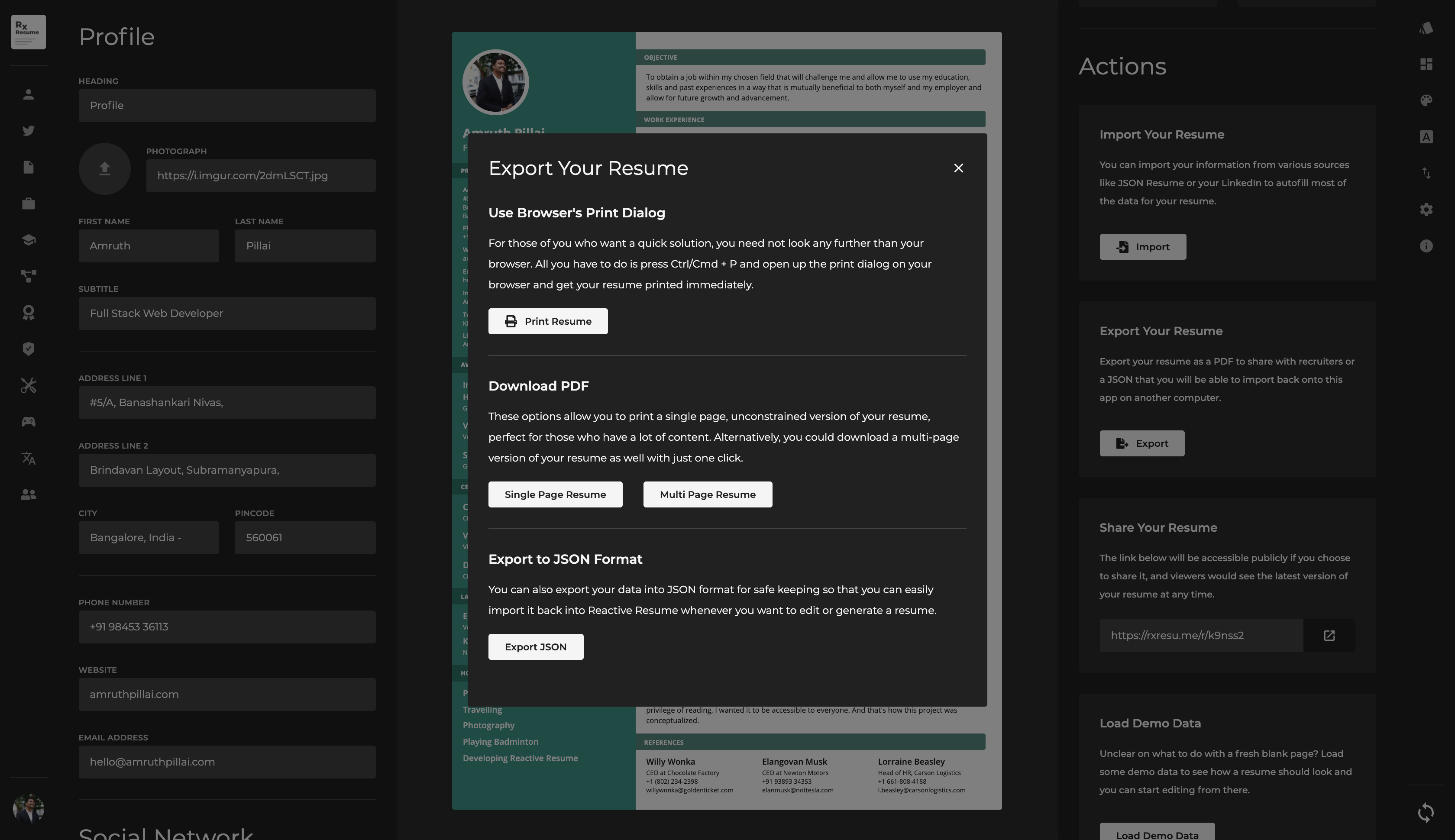1455x840 pixels.
Task: Download the Multi Page Resume PDF
Action: 707,494
